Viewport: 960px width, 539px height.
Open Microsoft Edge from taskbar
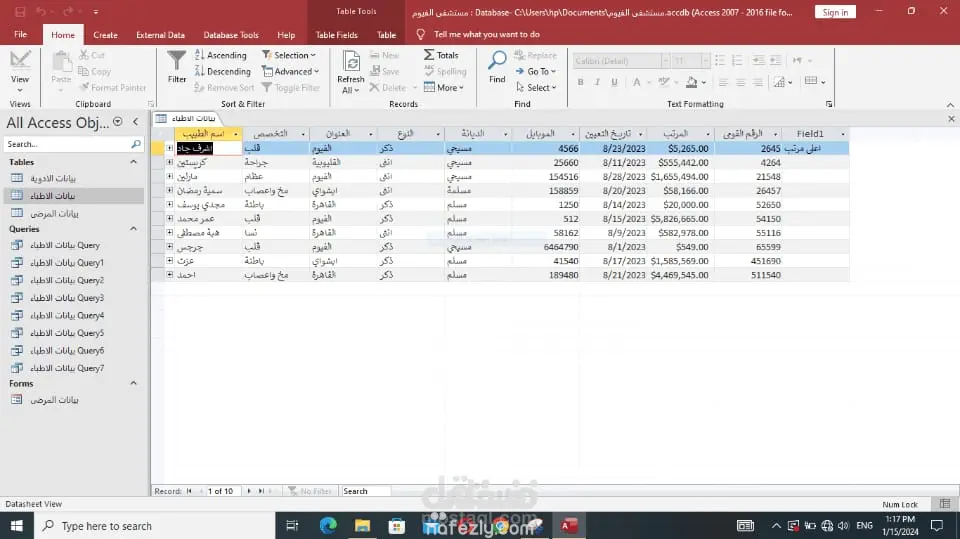coord(328,526)
